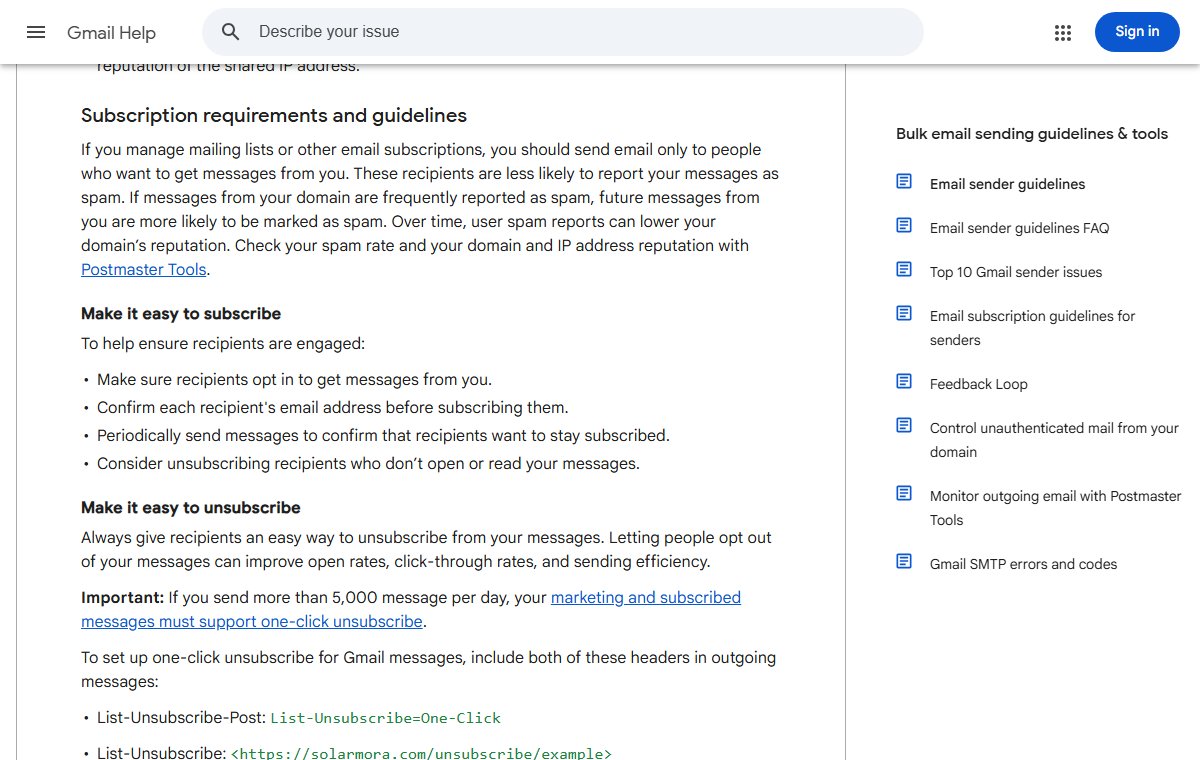1200x760 pixels.
Task: Click the Top 10 Gmail sender issues icon
Action: [x=904, y=269]
